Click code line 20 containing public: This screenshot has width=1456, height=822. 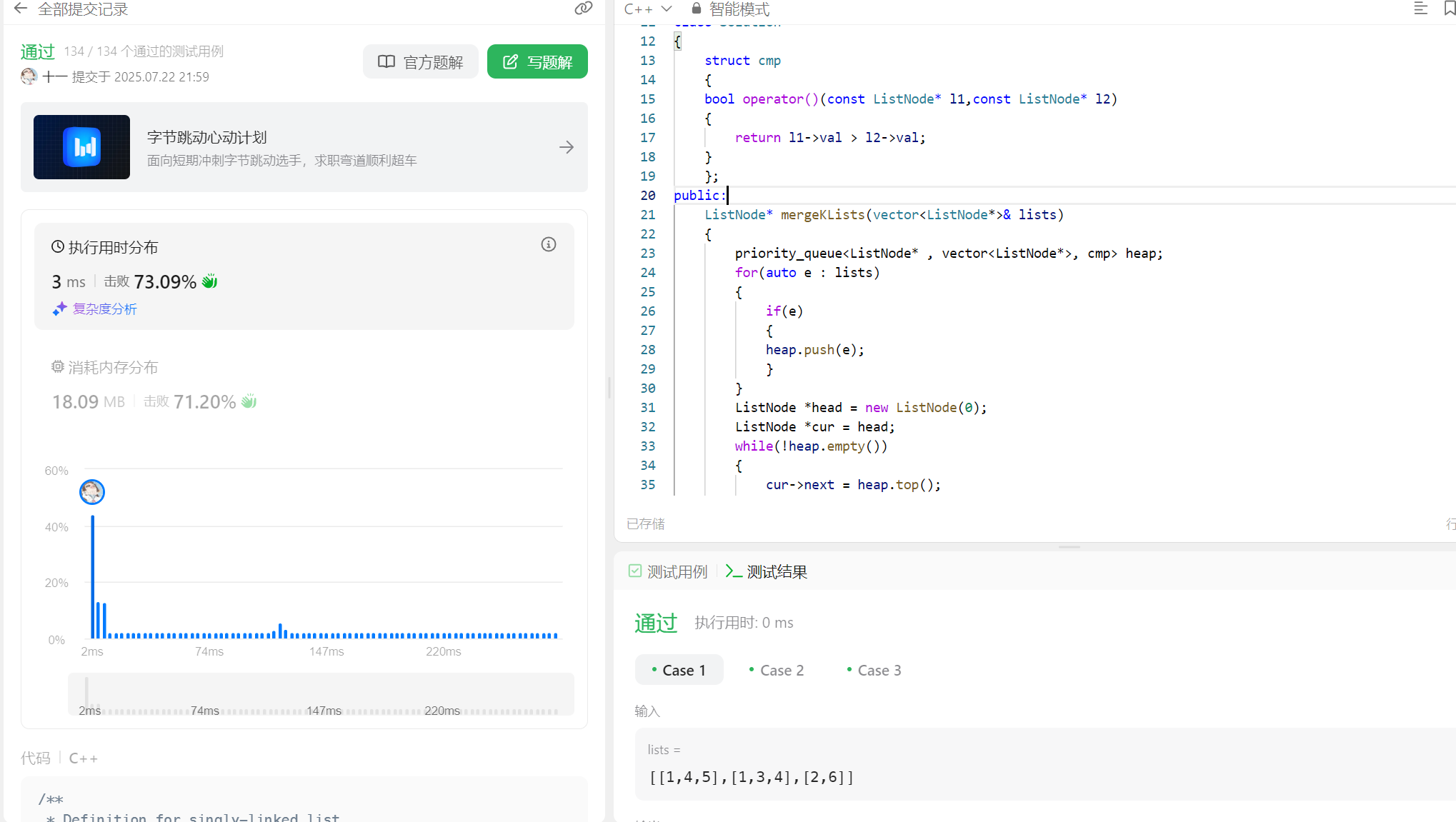pos(1064,195)
